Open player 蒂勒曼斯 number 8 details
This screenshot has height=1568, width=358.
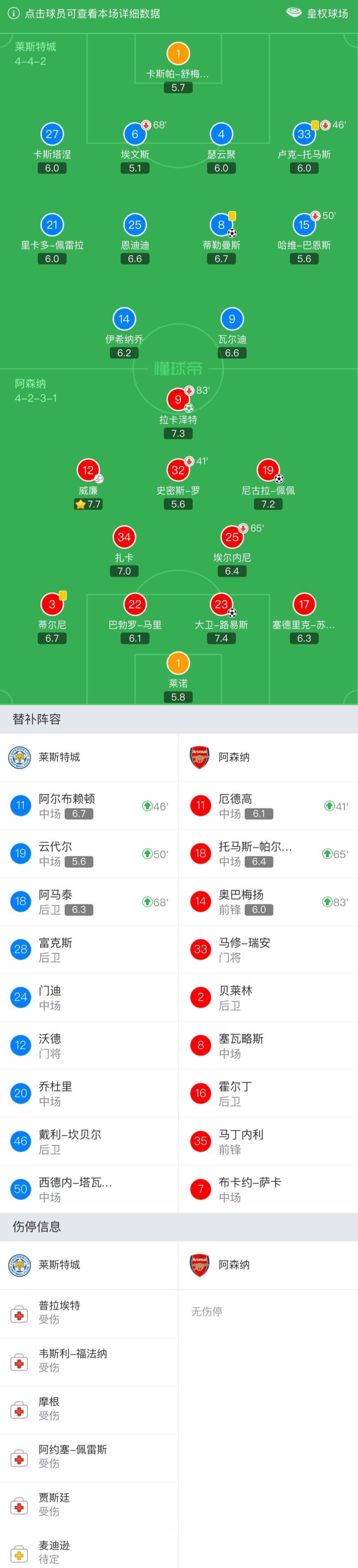click(221, 225)
